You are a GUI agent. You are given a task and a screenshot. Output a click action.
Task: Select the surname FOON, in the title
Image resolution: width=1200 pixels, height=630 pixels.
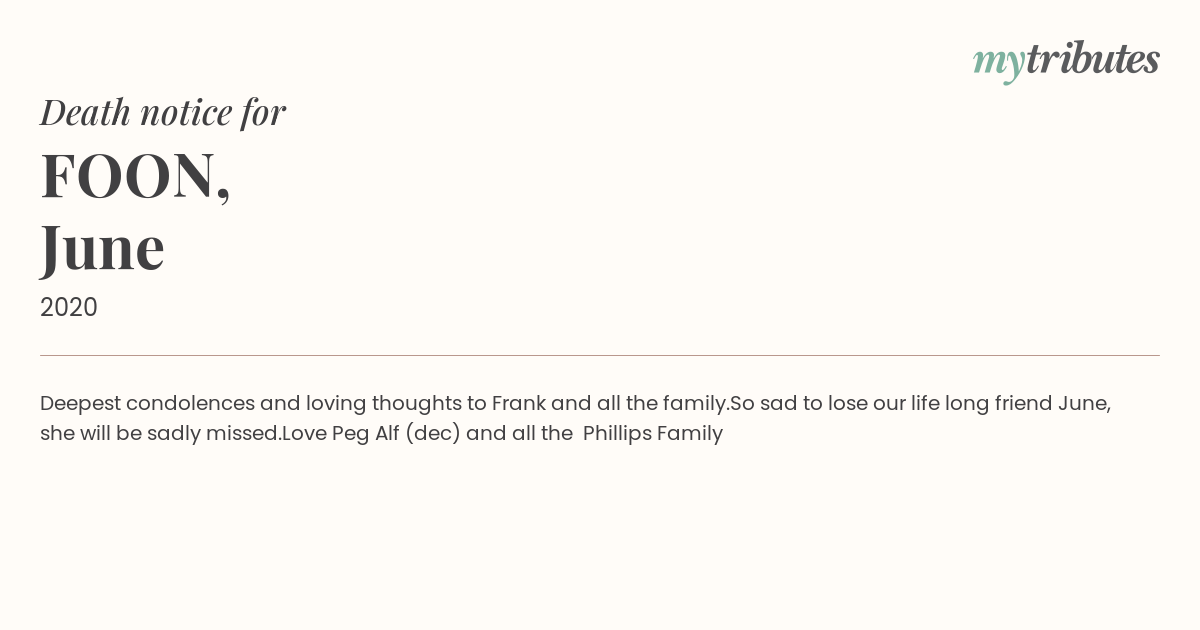point(136,176)
